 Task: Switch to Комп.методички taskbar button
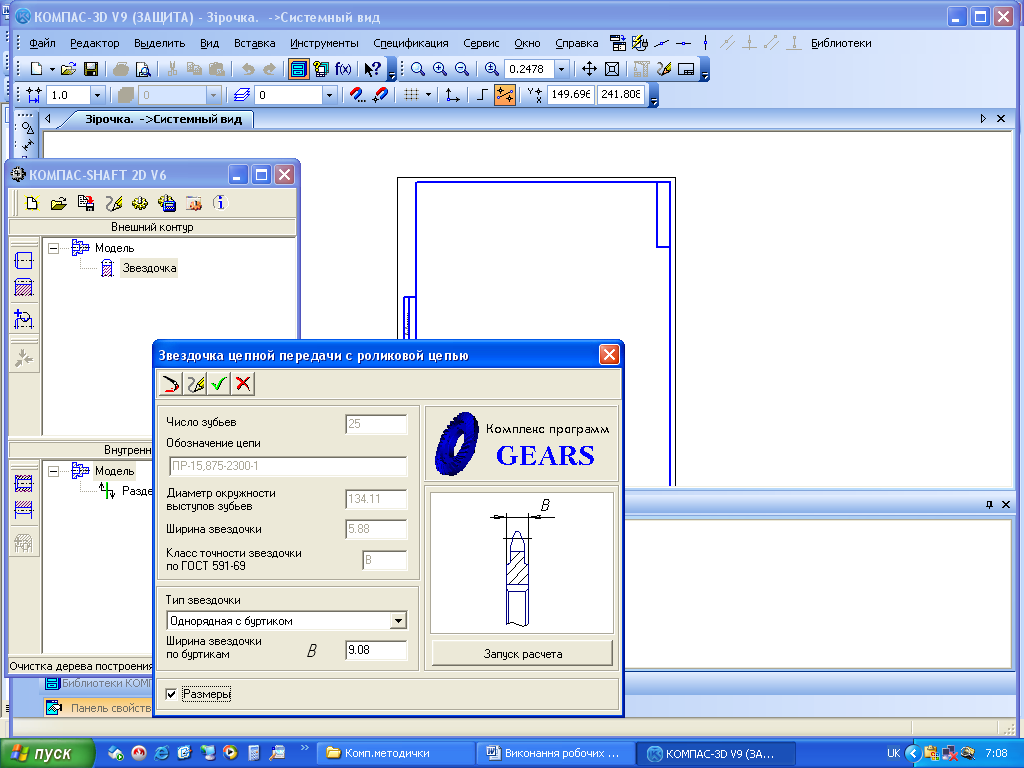(395, 754)
